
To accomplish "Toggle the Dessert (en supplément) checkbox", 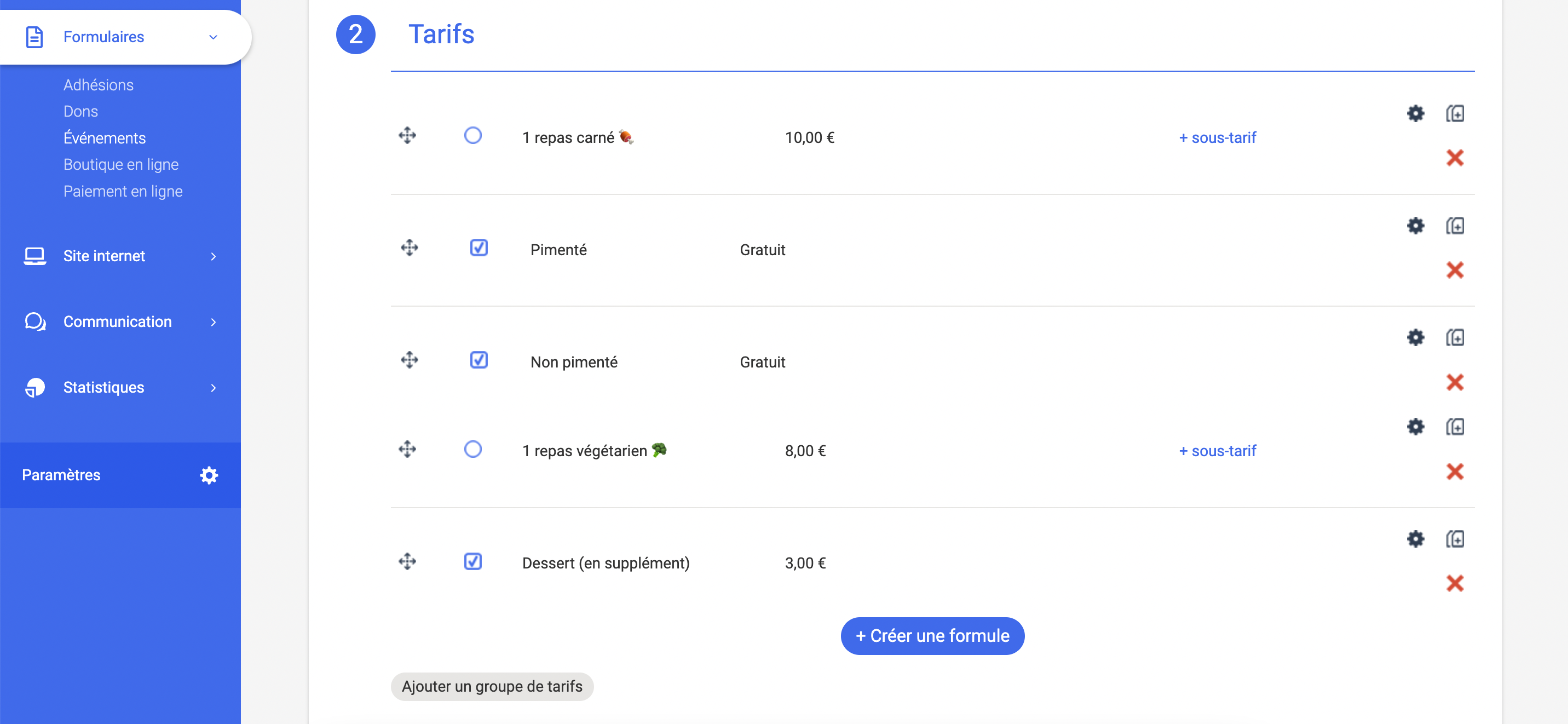I will coord(472,561).
